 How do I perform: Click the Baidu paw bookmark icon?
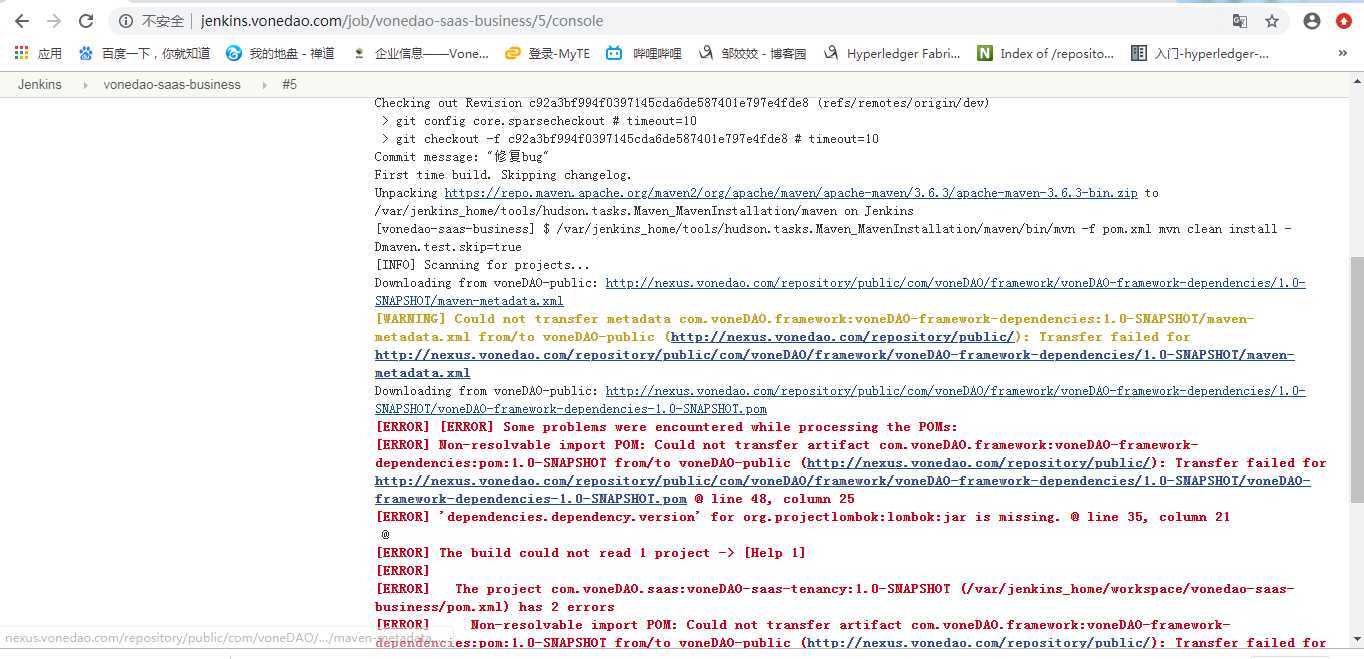(86, 53)
